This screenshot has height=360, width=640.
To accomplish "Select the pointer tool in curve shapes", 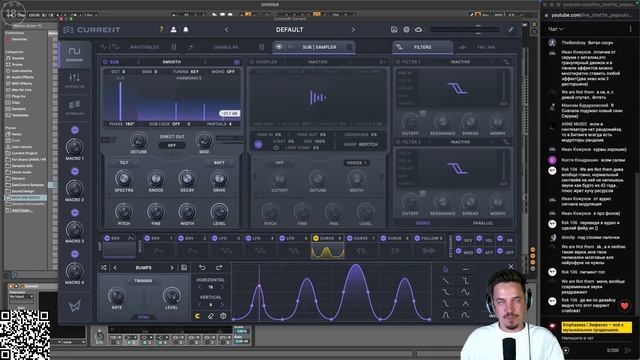I will (x=445, y=269).
